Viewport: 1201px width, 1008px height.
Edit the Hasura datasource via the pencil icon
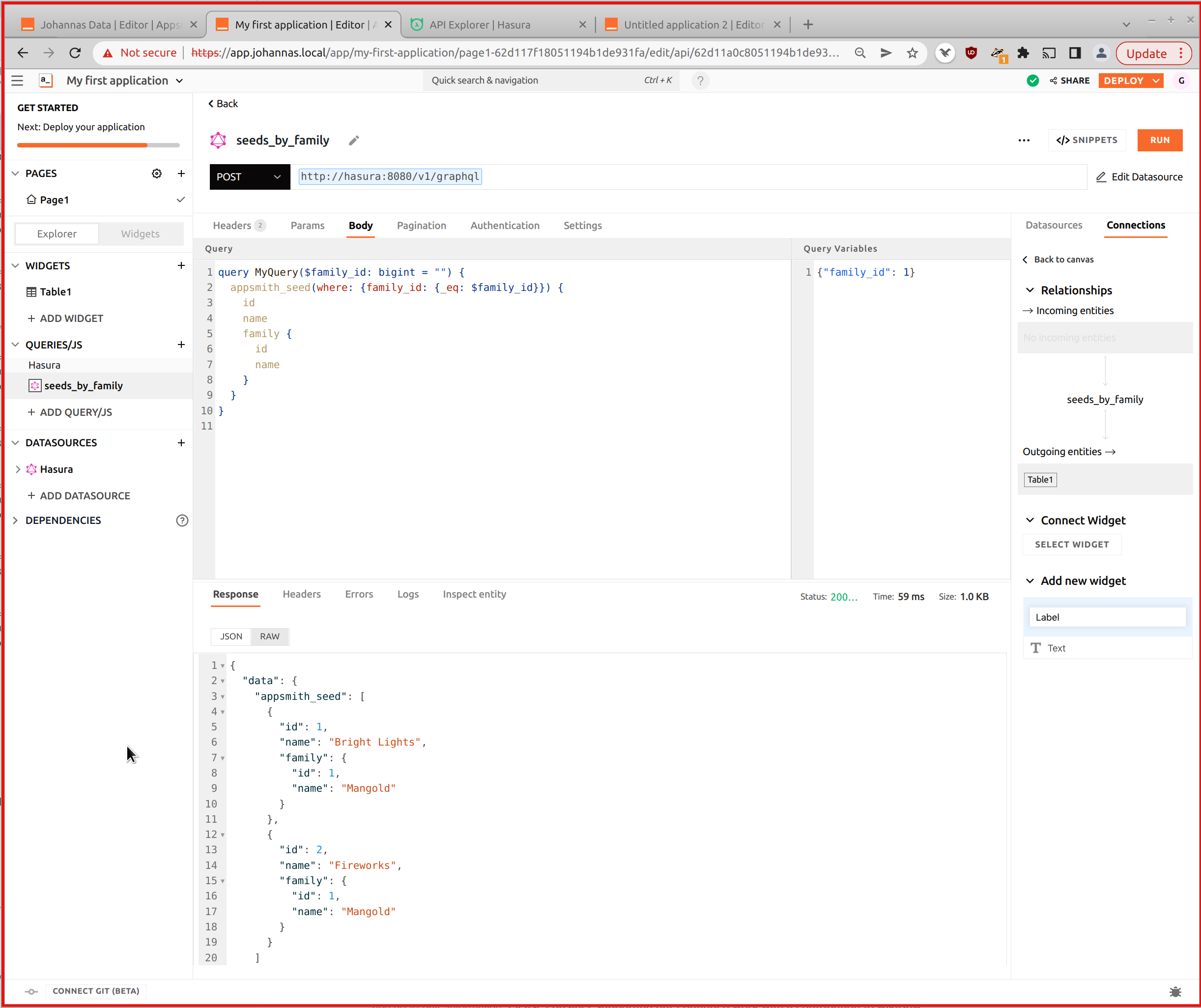point(1101,177)
